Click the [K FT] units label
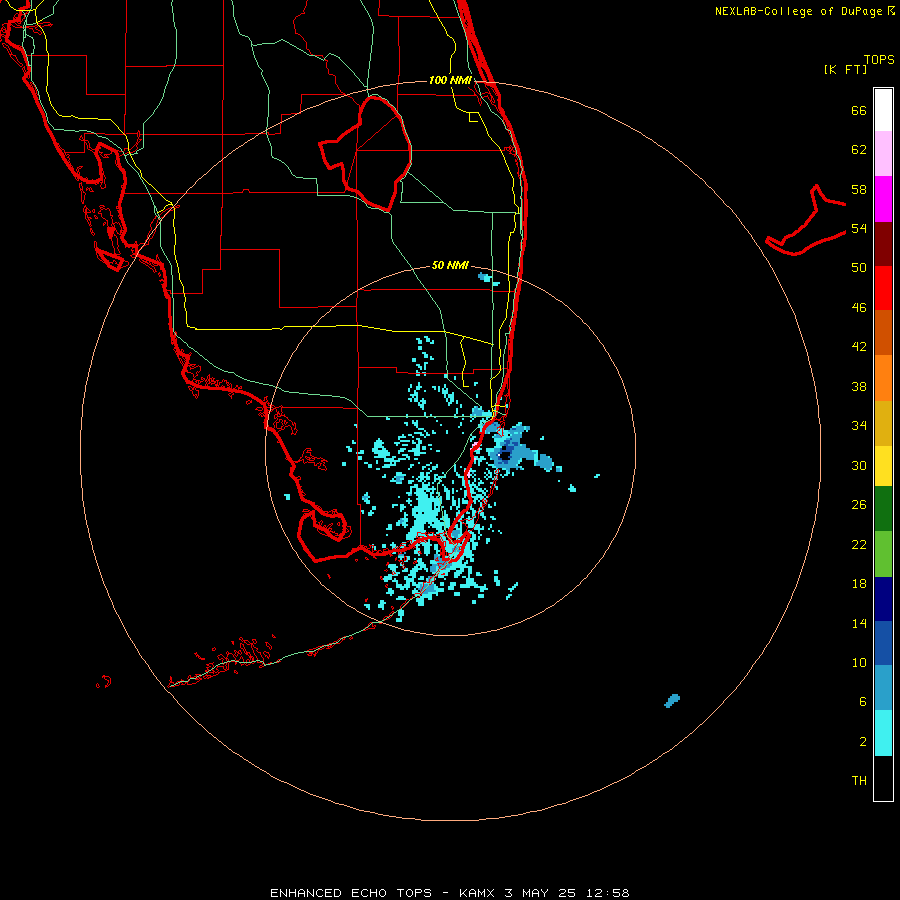 845,69
